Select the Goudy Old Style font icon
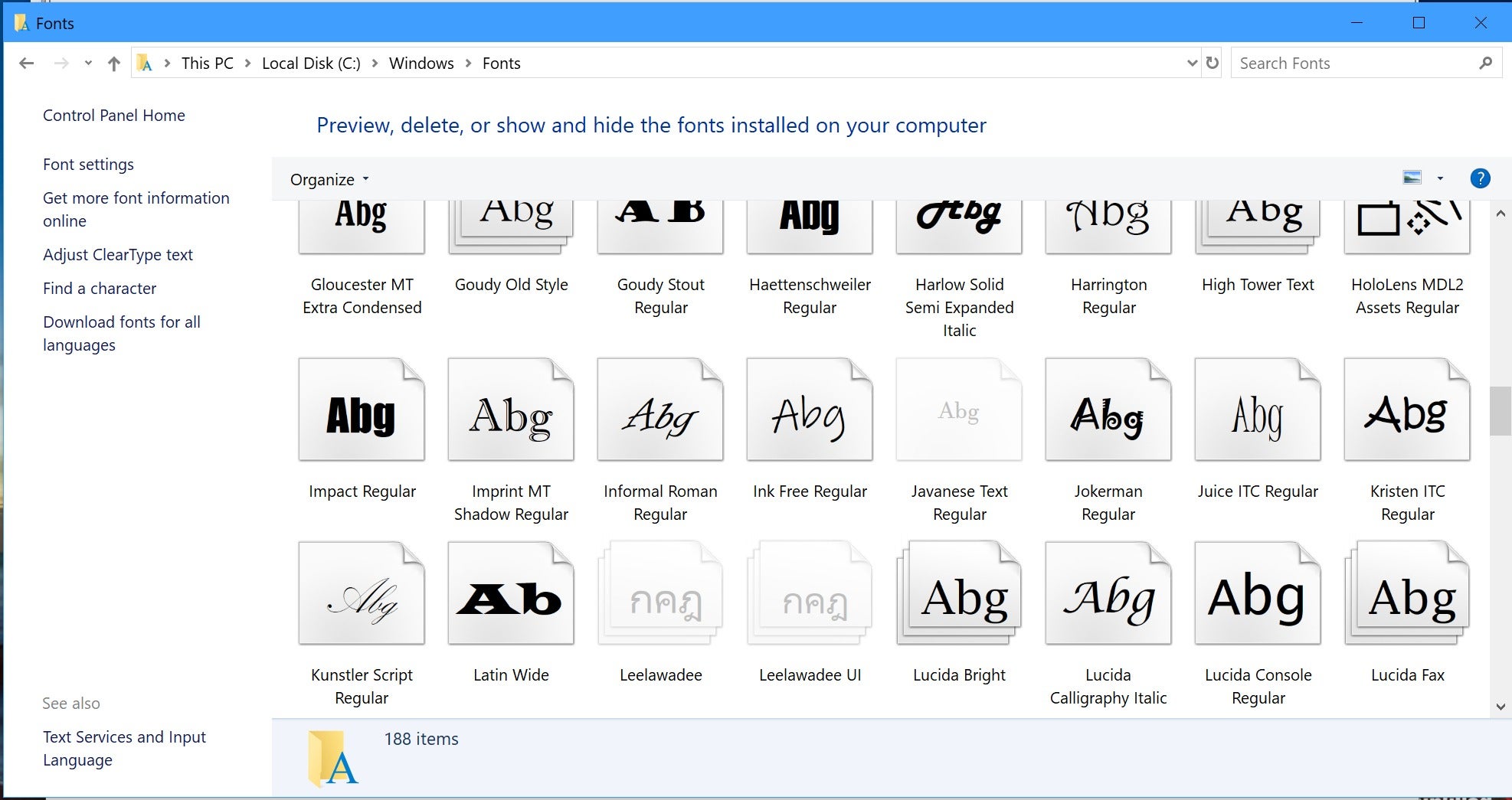This screenshot has width=1512, height=800. point(511,227)
